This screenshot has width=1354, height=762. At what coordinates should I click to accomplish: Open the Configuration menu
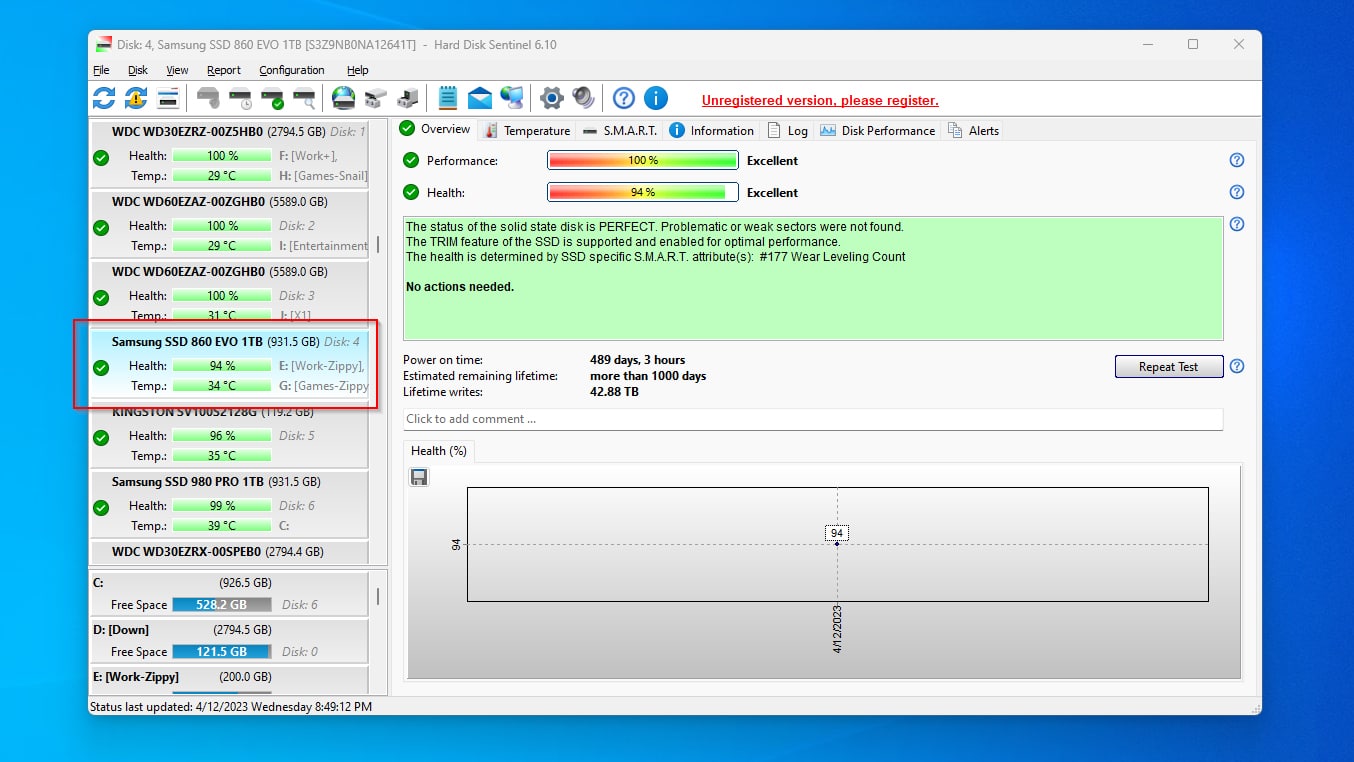pos(292,70)
